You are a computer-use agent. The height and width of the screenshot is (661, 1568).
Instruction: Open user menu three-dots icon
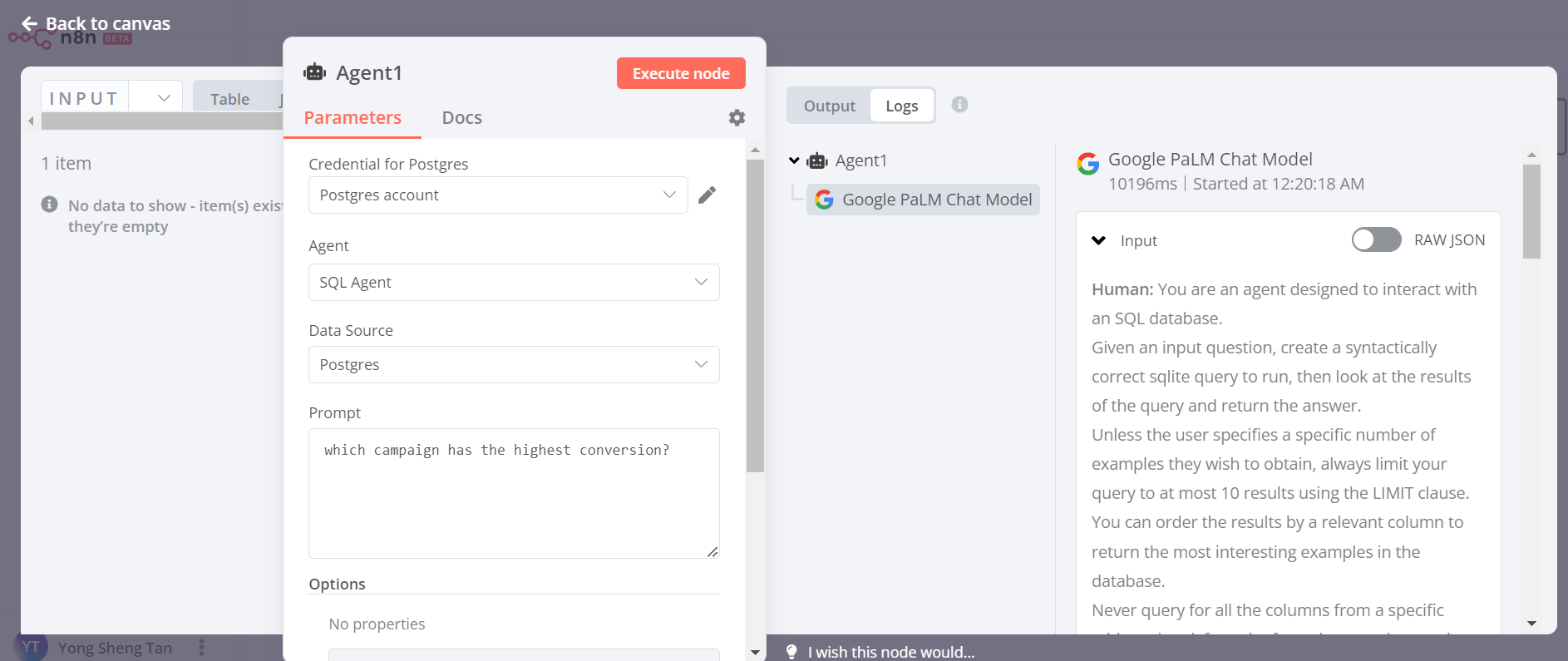(x=201, y=648)
